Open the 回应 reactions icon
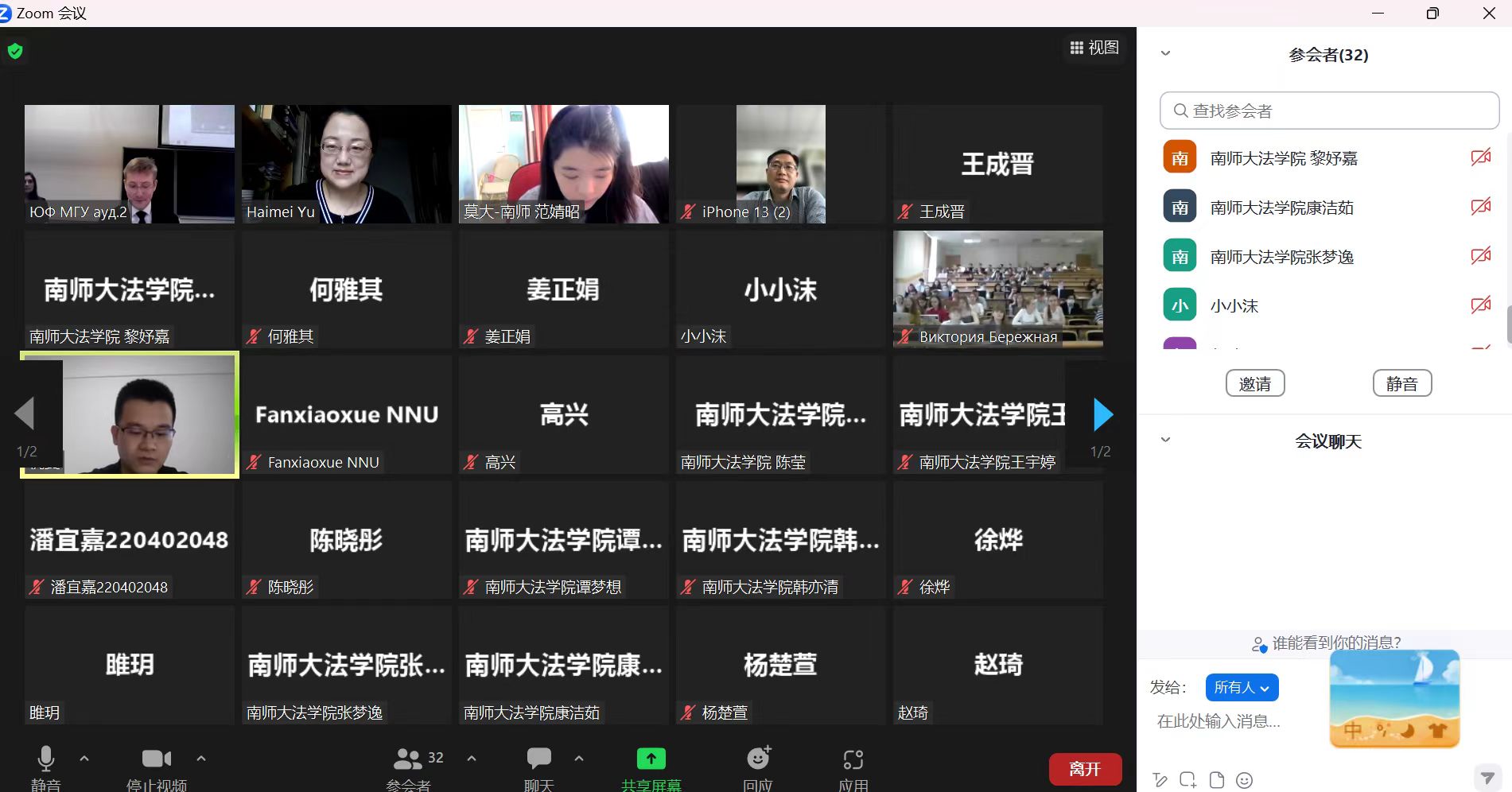The image size is (1512, 792). [758, 759]
